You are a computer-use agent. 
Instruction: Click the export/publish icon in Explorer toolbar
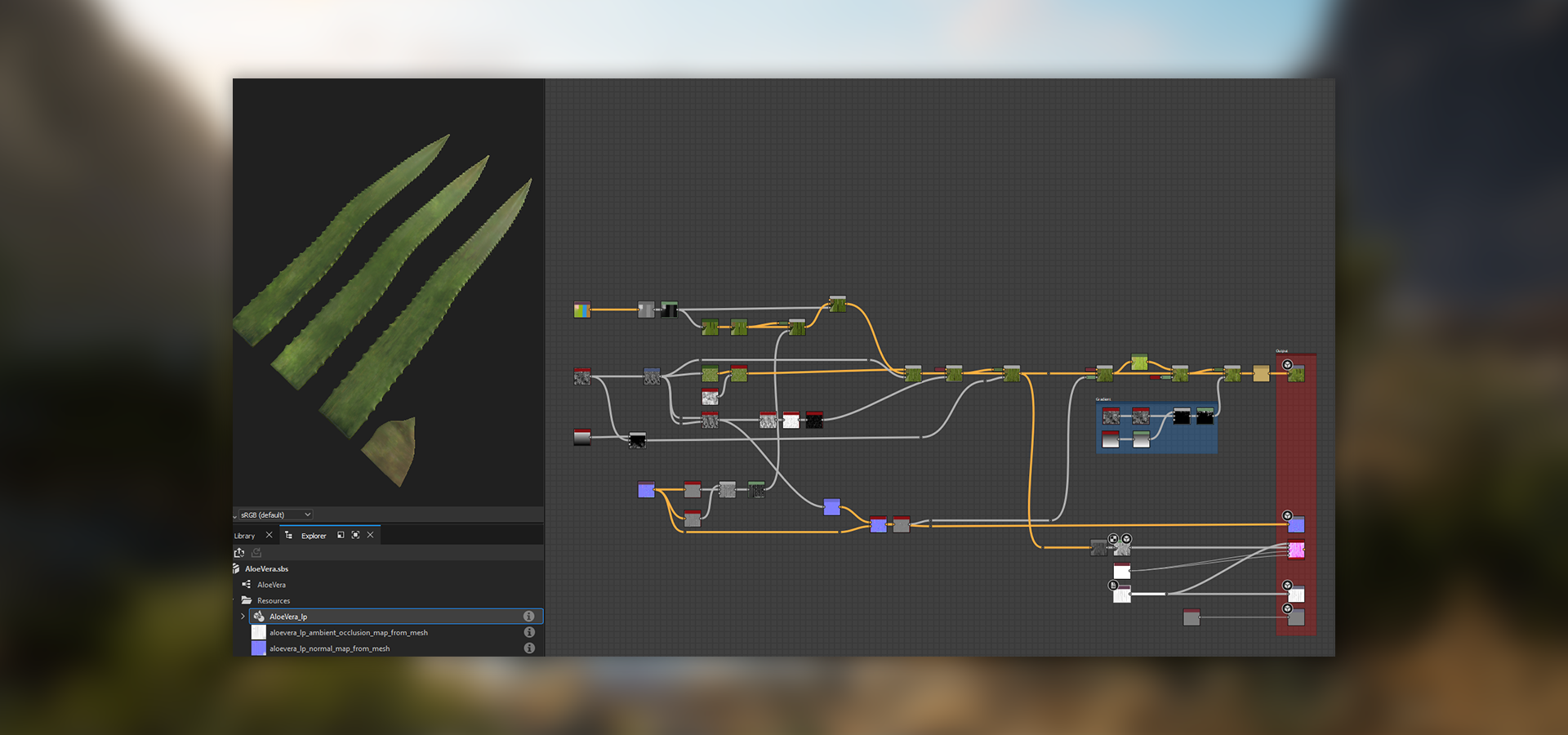point(239,552)
